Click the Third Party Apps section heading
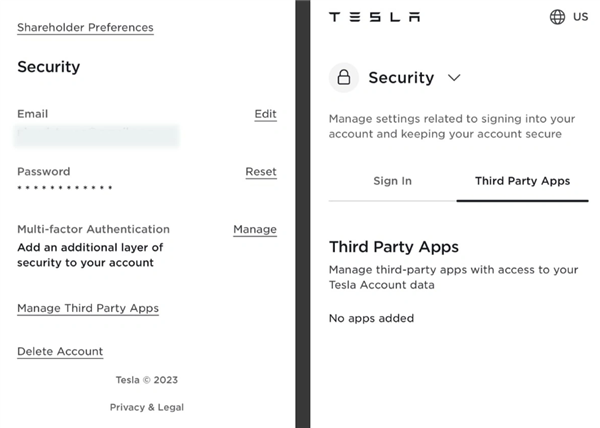This screenshot has width=600, height=428. point(393,247)
